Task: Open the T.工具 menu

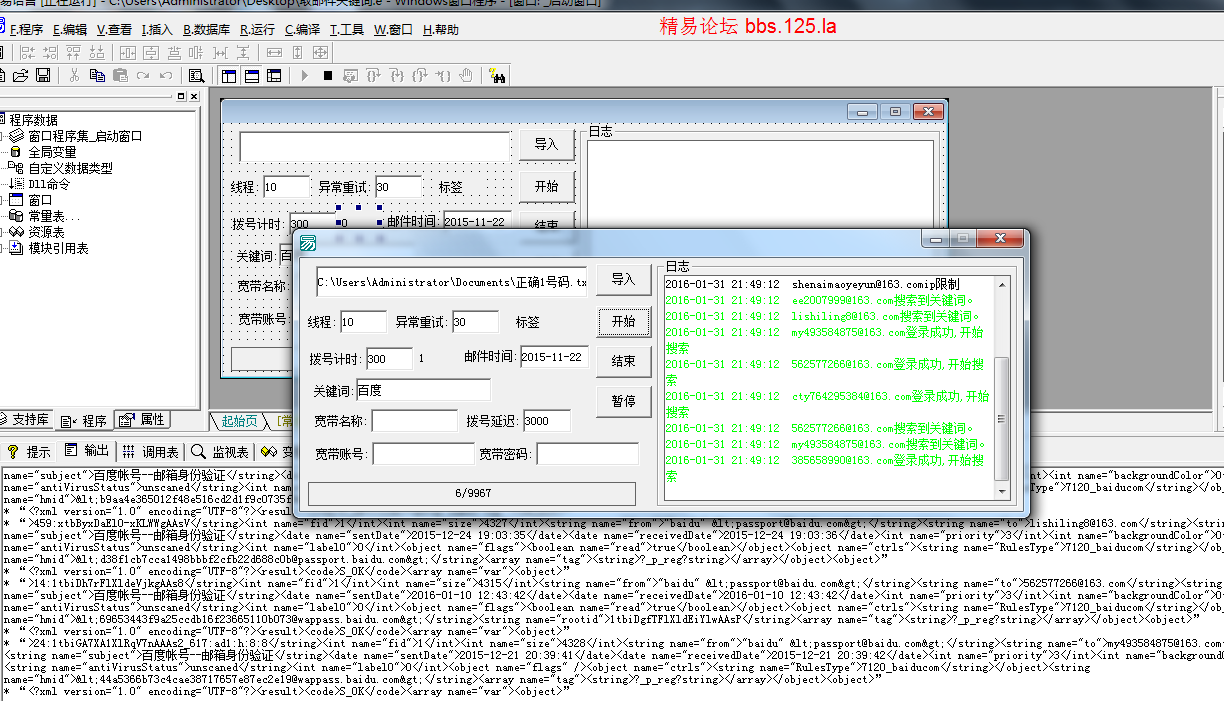Action: click(347, 30)
